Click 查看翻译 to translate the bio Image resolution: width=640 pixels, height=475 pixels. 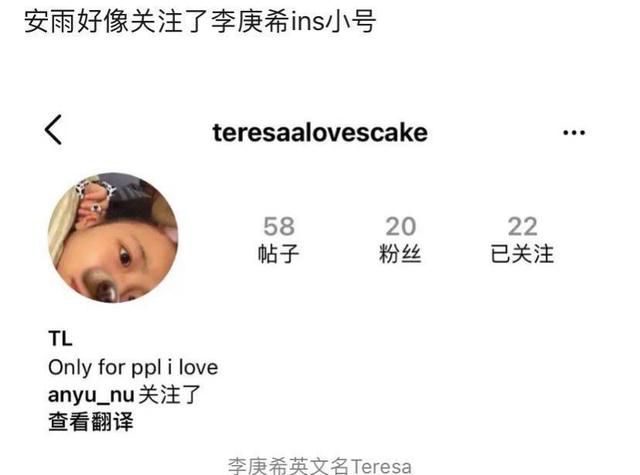pyautogui.click(x=91, y=422)
